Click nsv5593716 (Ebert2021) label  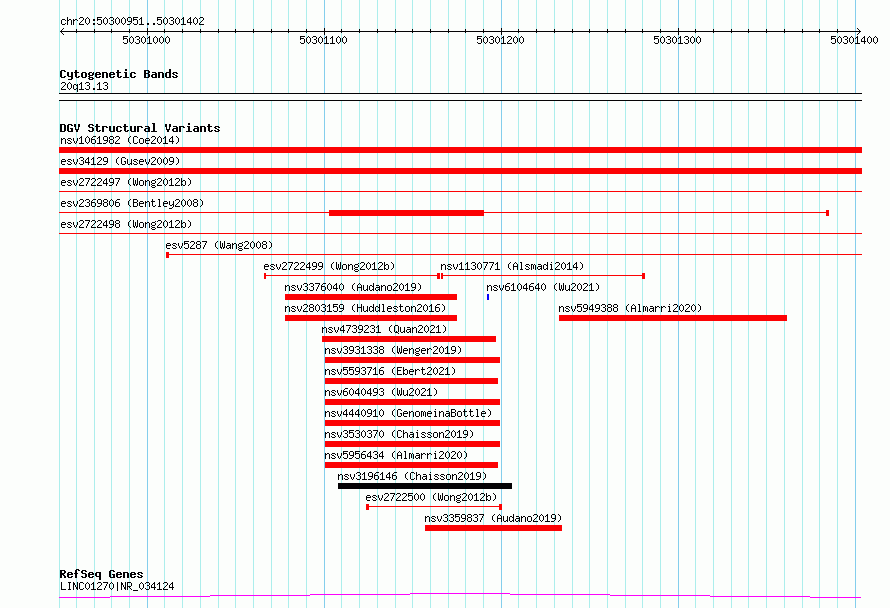point(390,371)
